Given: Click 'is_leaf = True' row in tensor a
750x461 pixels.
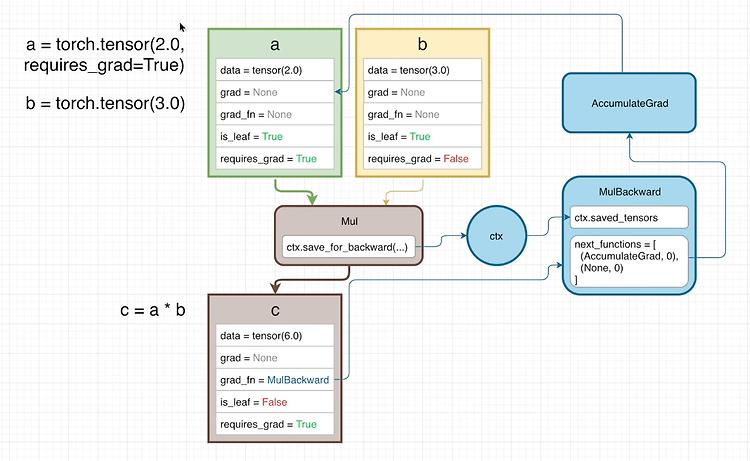Looking at the screenshot, I should tap(275, 136).
